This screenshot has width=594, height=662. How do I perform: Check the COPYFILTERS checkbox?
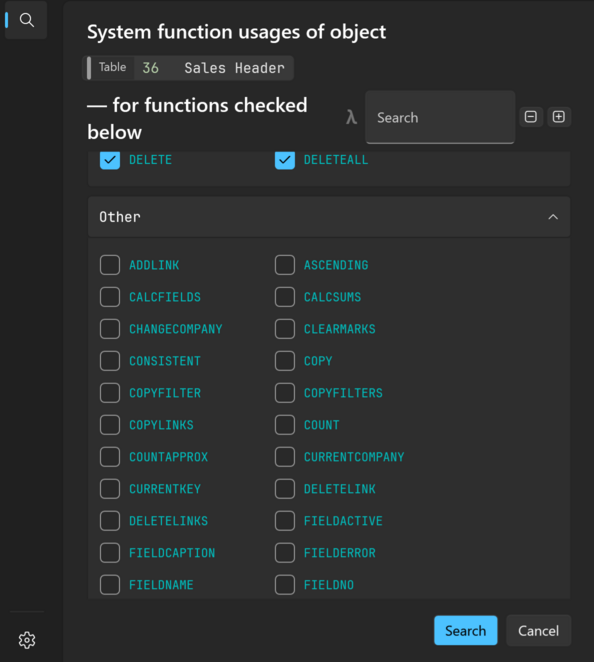tap(285, 393)
